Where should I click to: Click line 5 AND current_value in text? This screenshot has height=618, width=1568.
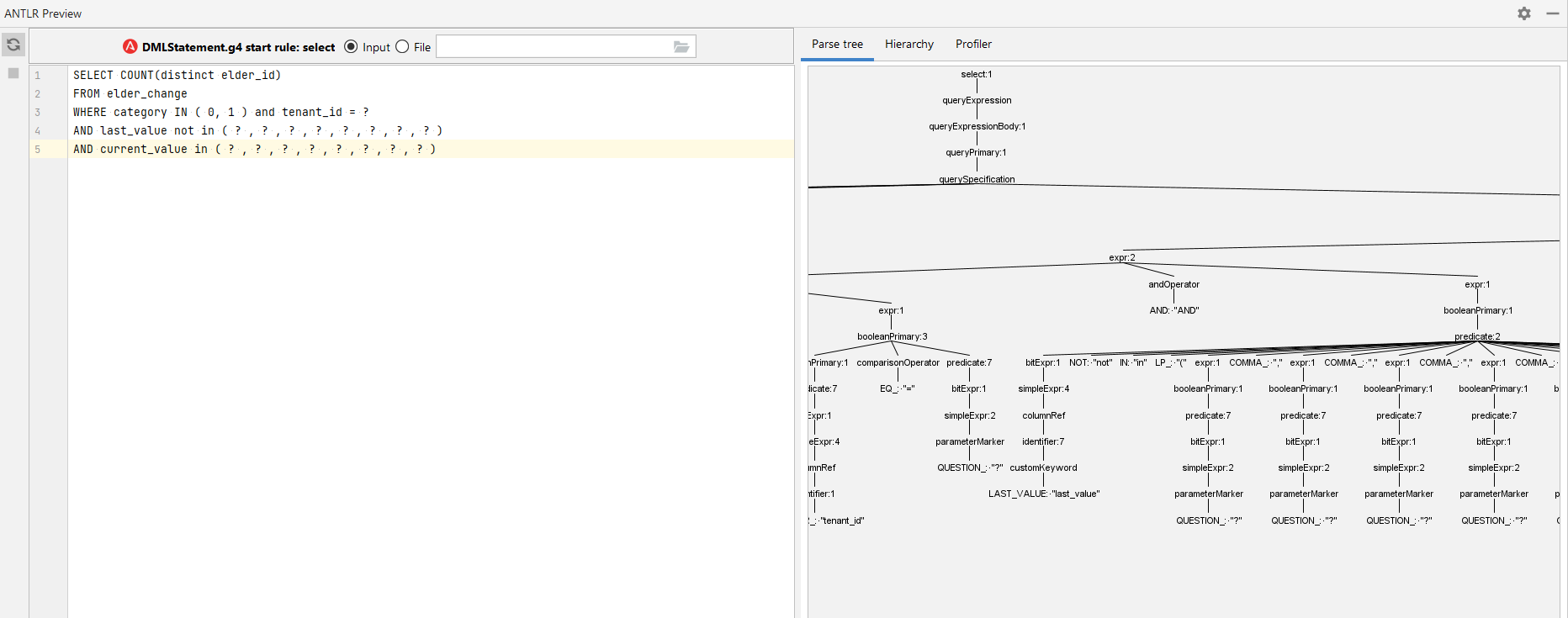click(254, 149)
